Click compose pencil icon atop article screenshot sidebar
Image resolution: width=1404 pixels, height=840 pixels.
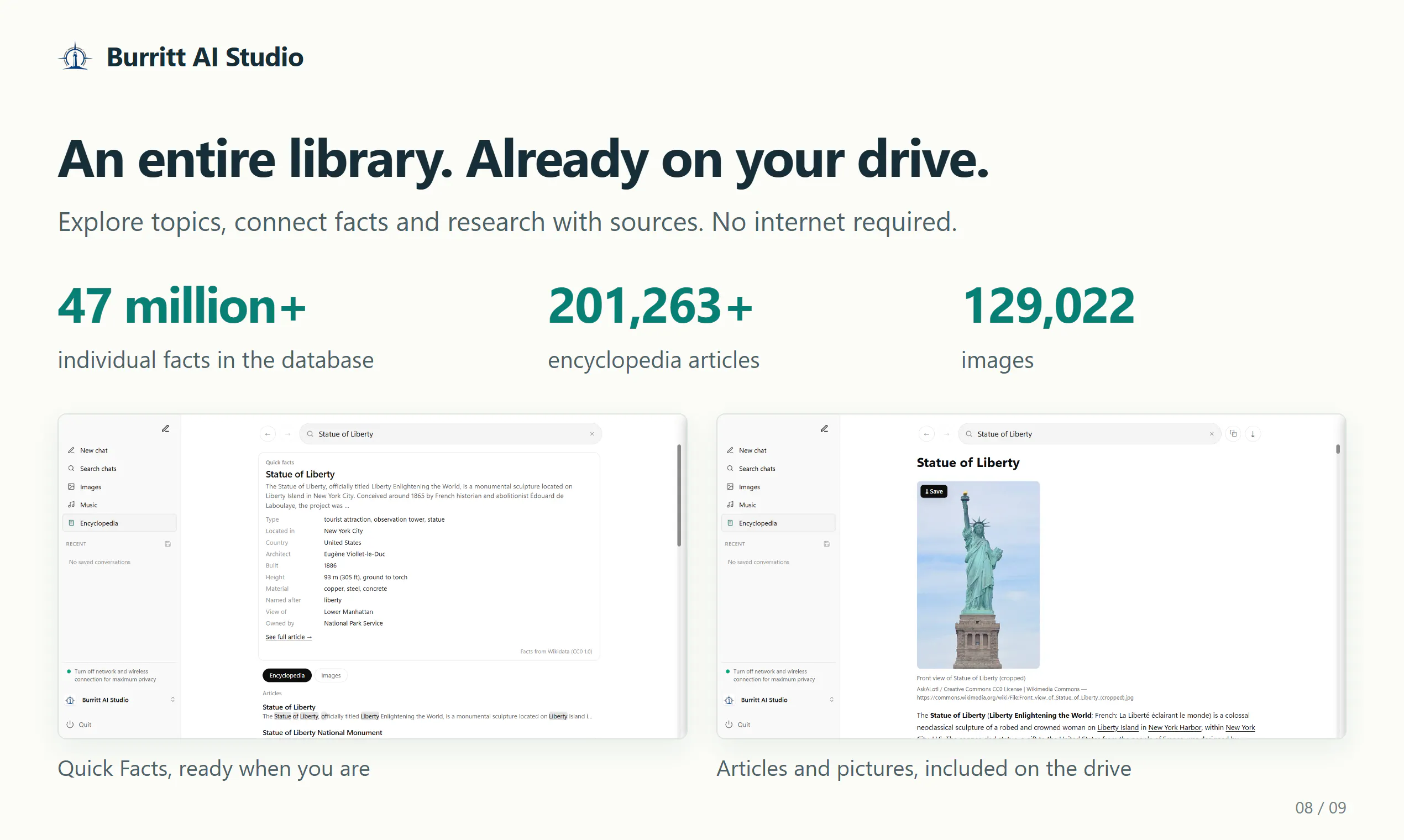point(825,428)
